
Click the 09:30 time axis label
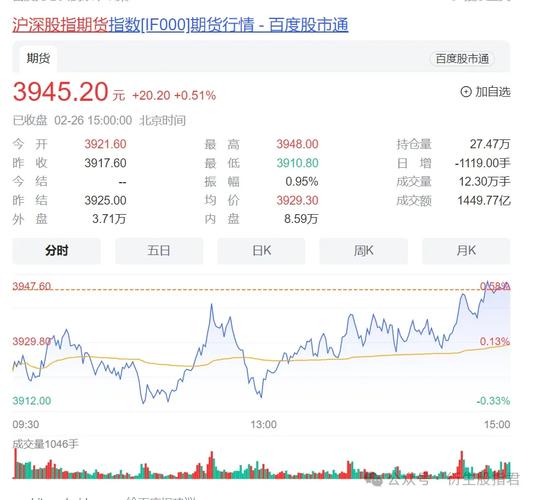pyautogui.click(x=26, y=425)
